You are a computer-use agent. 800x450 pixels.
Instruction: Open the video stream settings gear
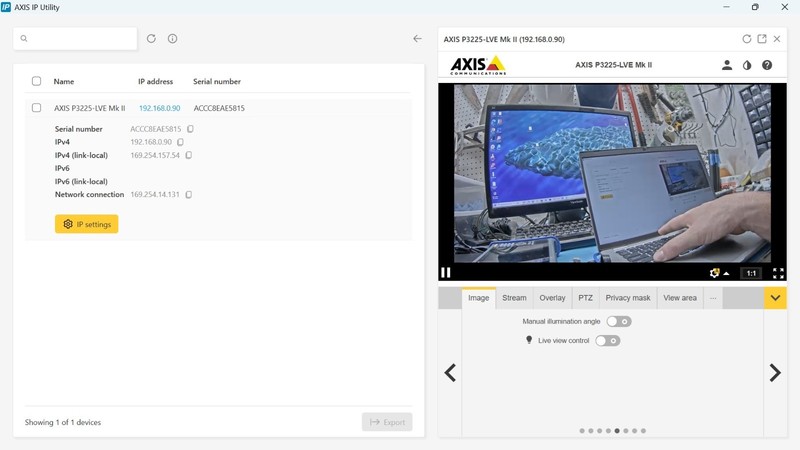[x=714, y=273]
